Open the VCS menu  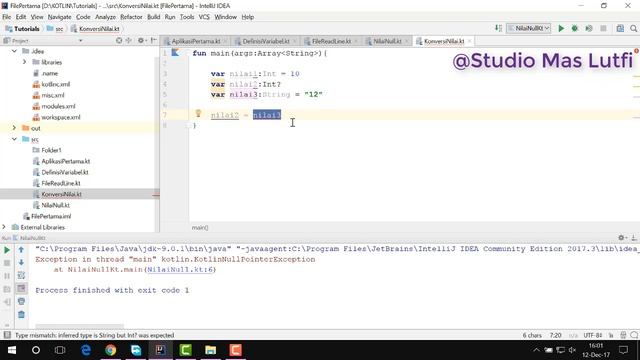[x=204, y=17]
